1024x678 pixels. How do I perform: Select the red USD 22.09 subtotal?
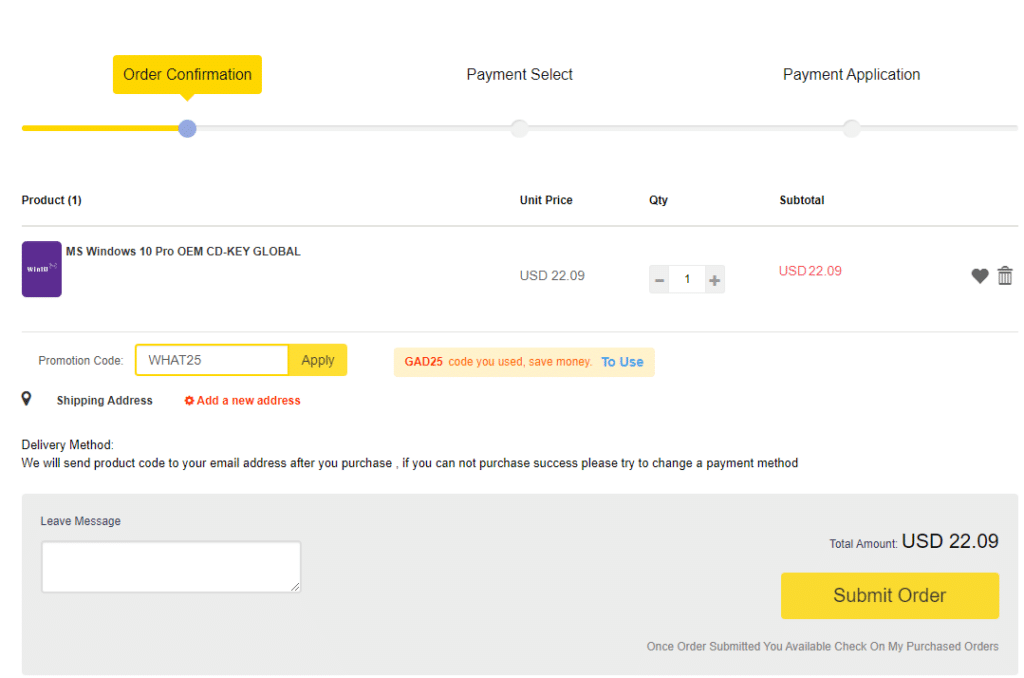pos(810,271)
